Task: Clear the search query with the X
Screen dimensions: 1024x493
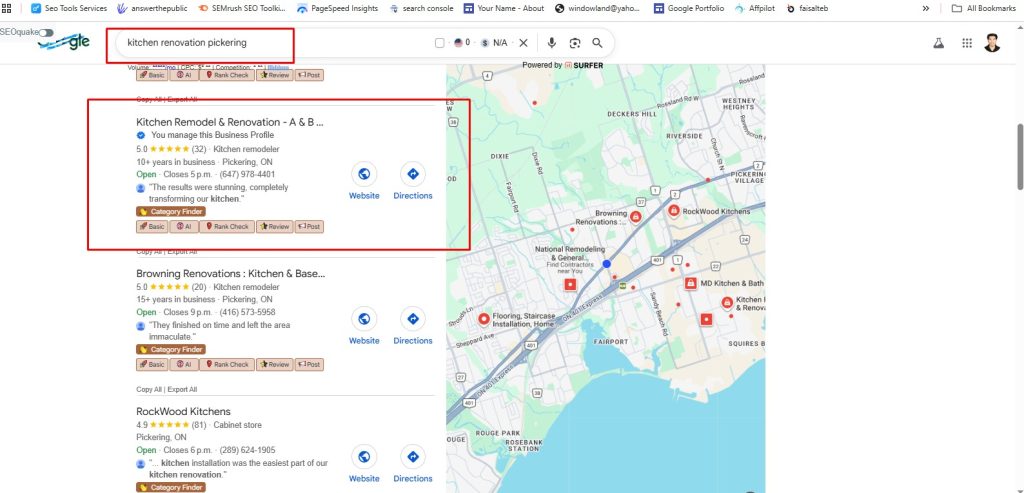Action: [x=523, y=42]
